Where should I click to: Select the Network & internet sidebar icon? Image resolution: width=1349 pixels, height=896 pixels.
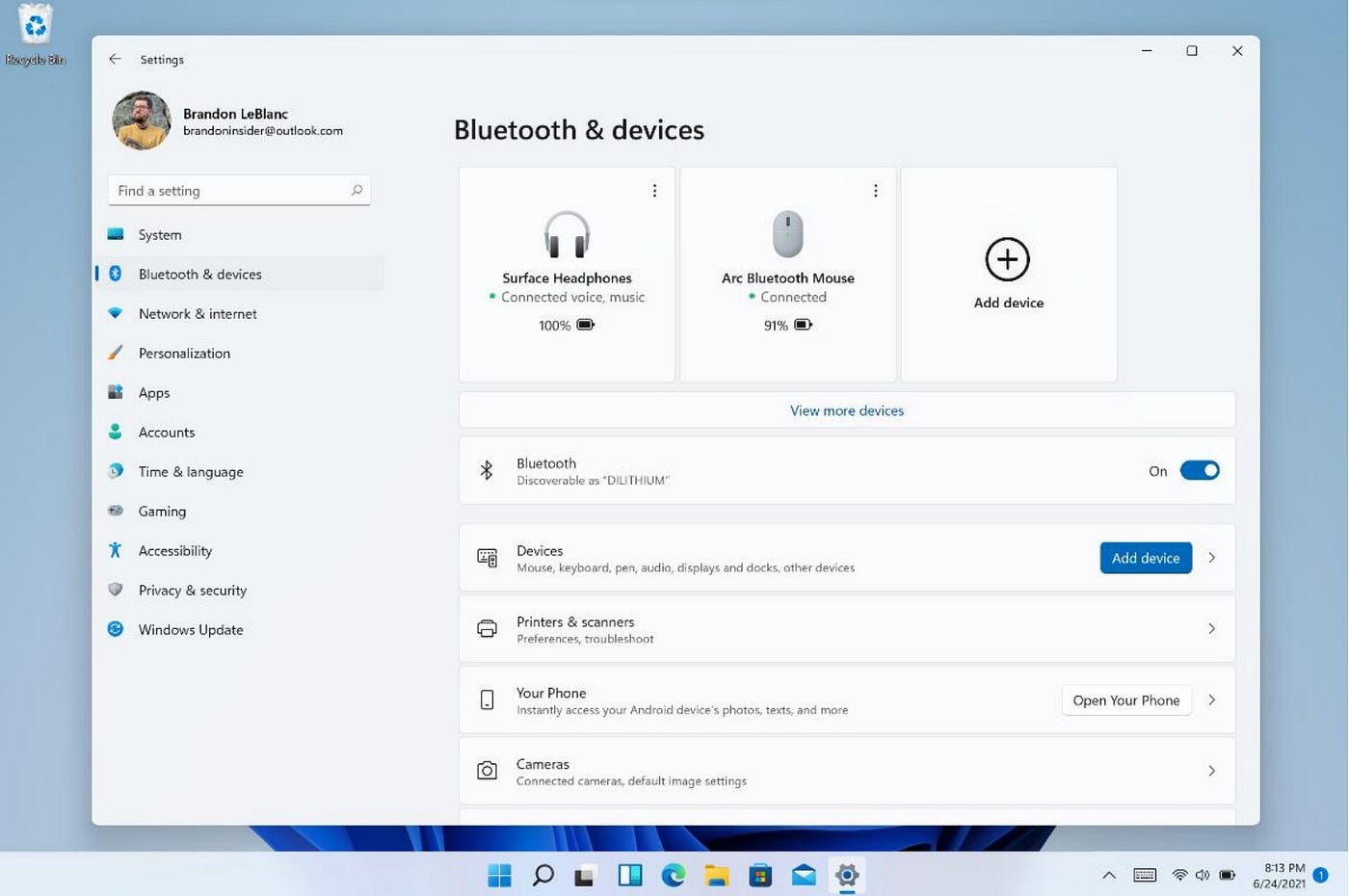click(x=117, y=313)
